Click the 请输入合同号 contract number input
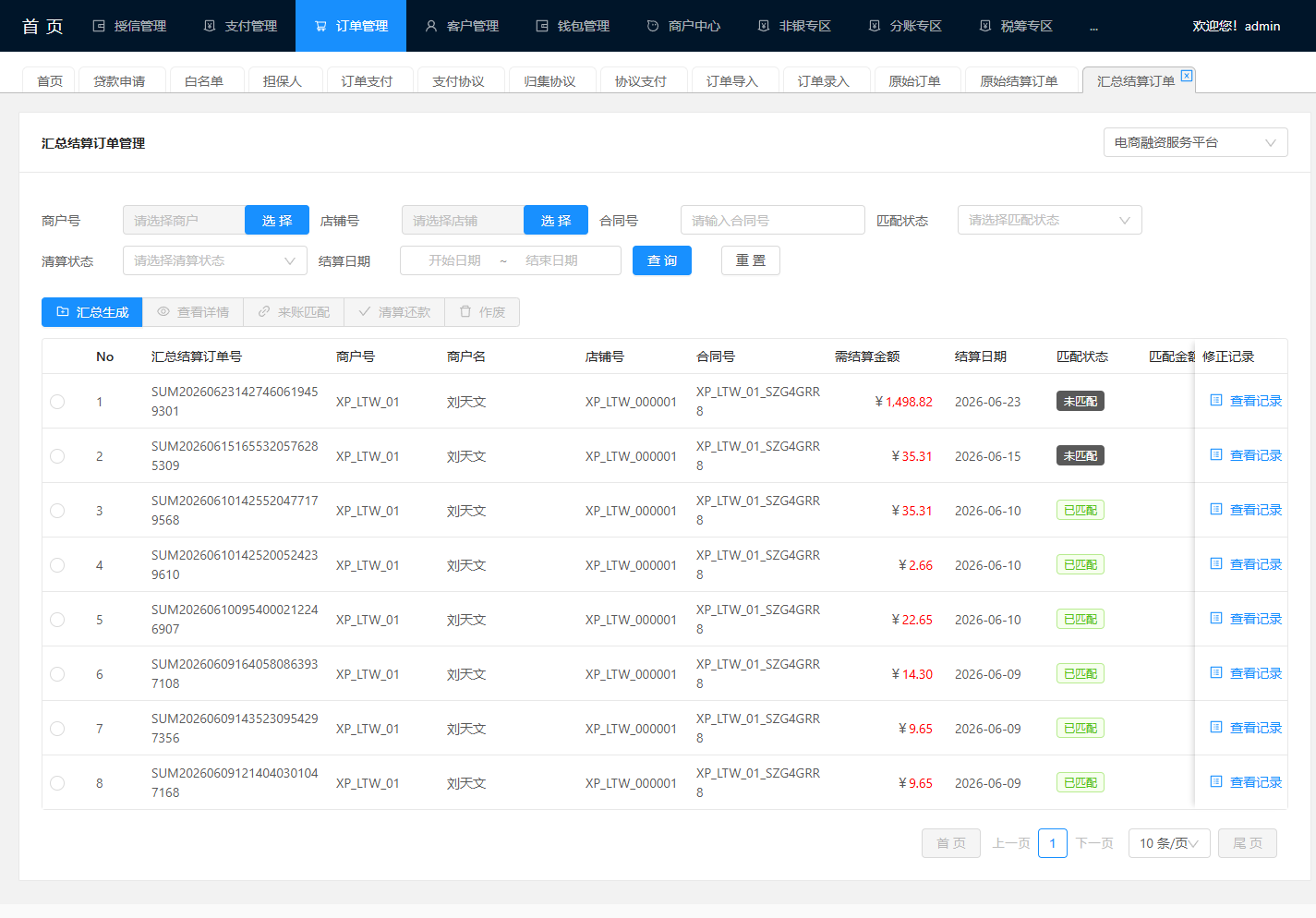Viewport: 1316px width, 918px height. click(x=772, y=220)
